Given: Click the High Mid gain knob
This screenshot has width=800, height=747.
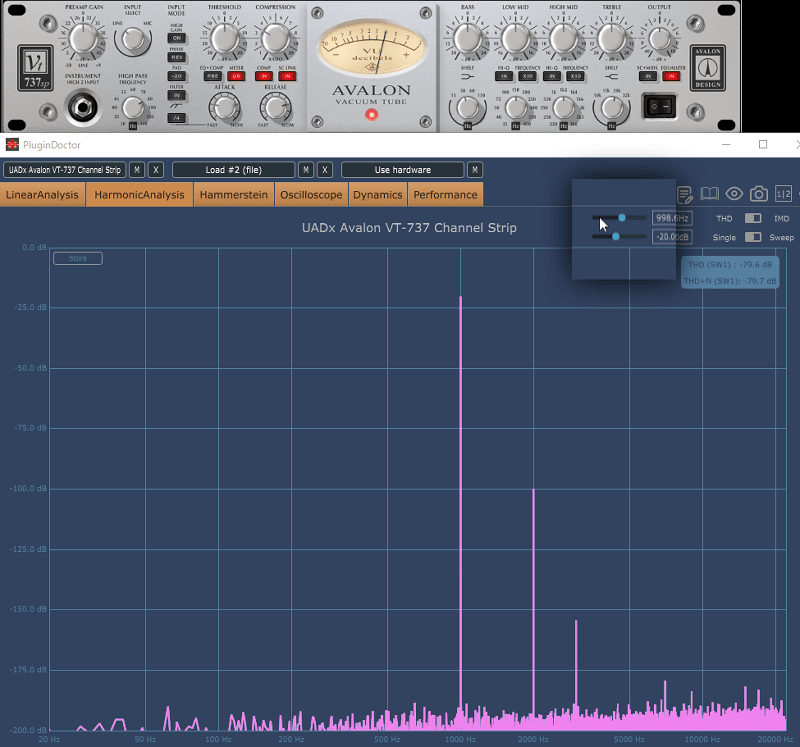Looking at the screenshot, I should tap(563, 38).
